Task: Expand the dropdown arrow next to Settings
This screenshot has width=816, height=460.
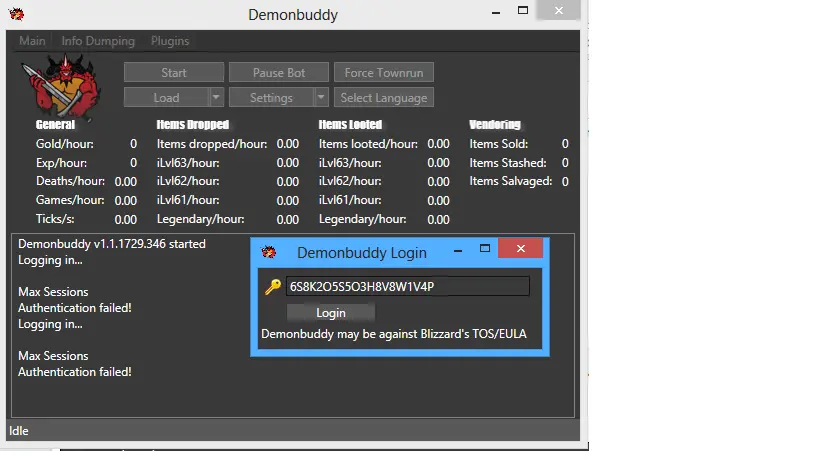Action: 321,98
